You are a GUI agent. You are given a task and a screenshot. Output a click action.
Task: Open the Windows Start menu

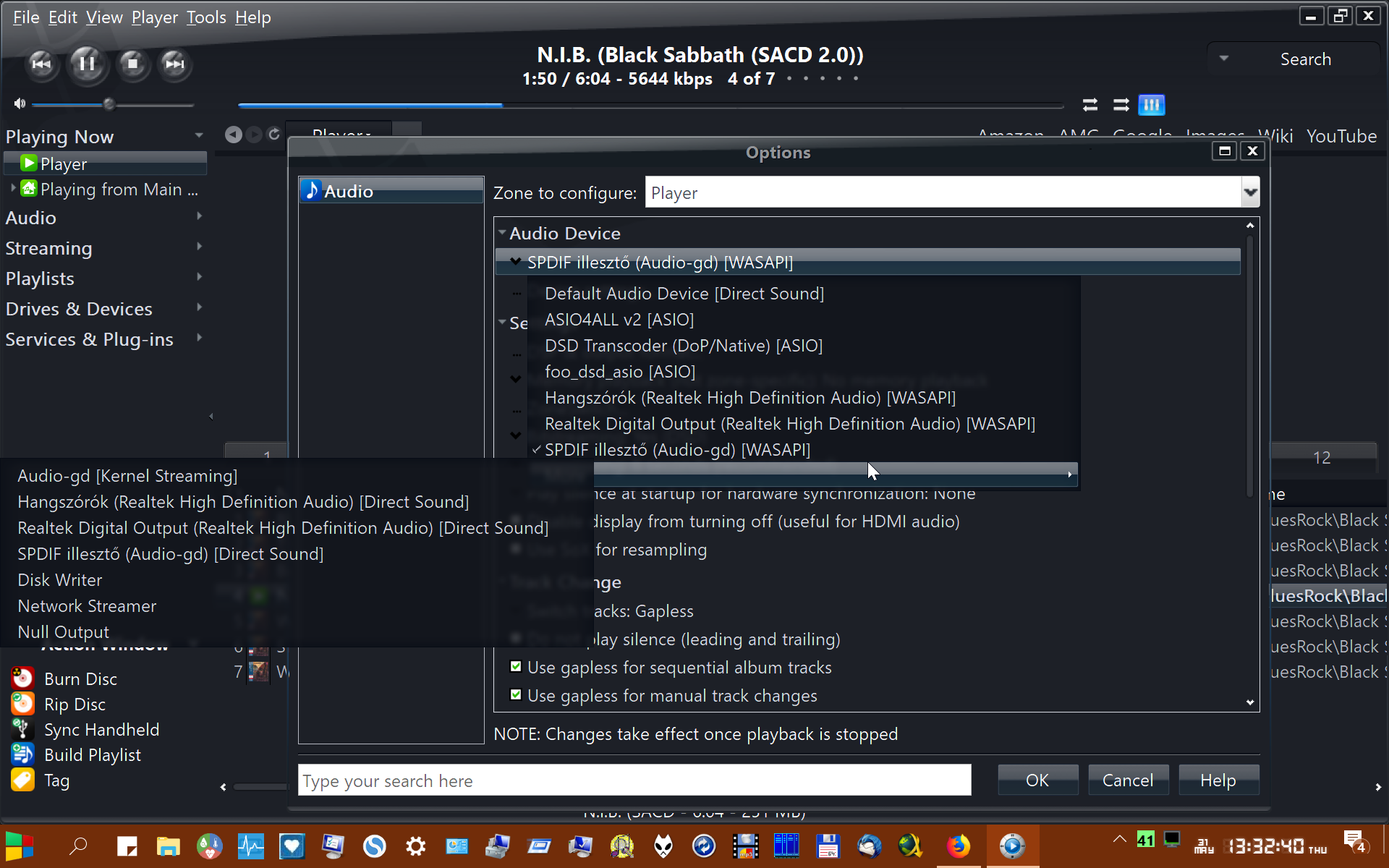tap(20, 846)
